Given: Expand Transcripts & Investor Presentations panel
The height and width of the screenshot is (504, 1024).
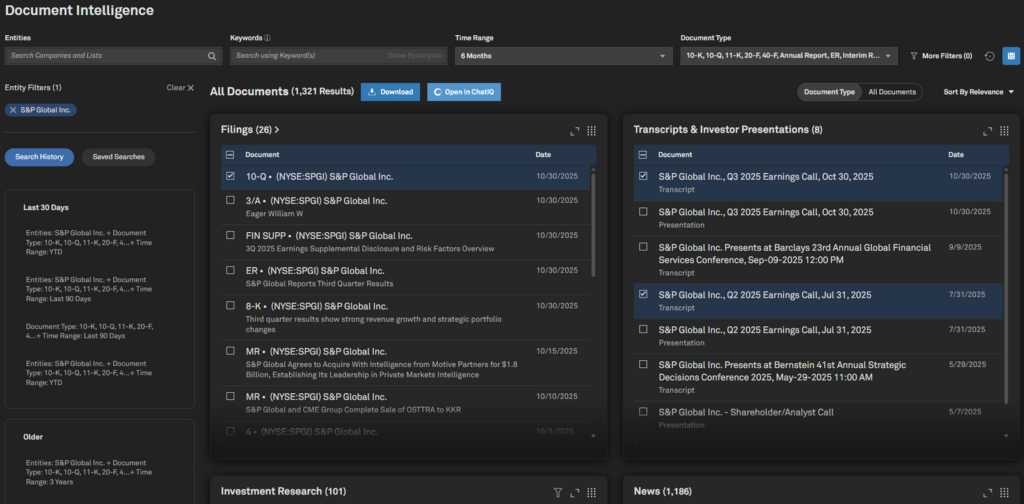Looking at the screenshot, I should pyautogui.click(x=987, y=131).
